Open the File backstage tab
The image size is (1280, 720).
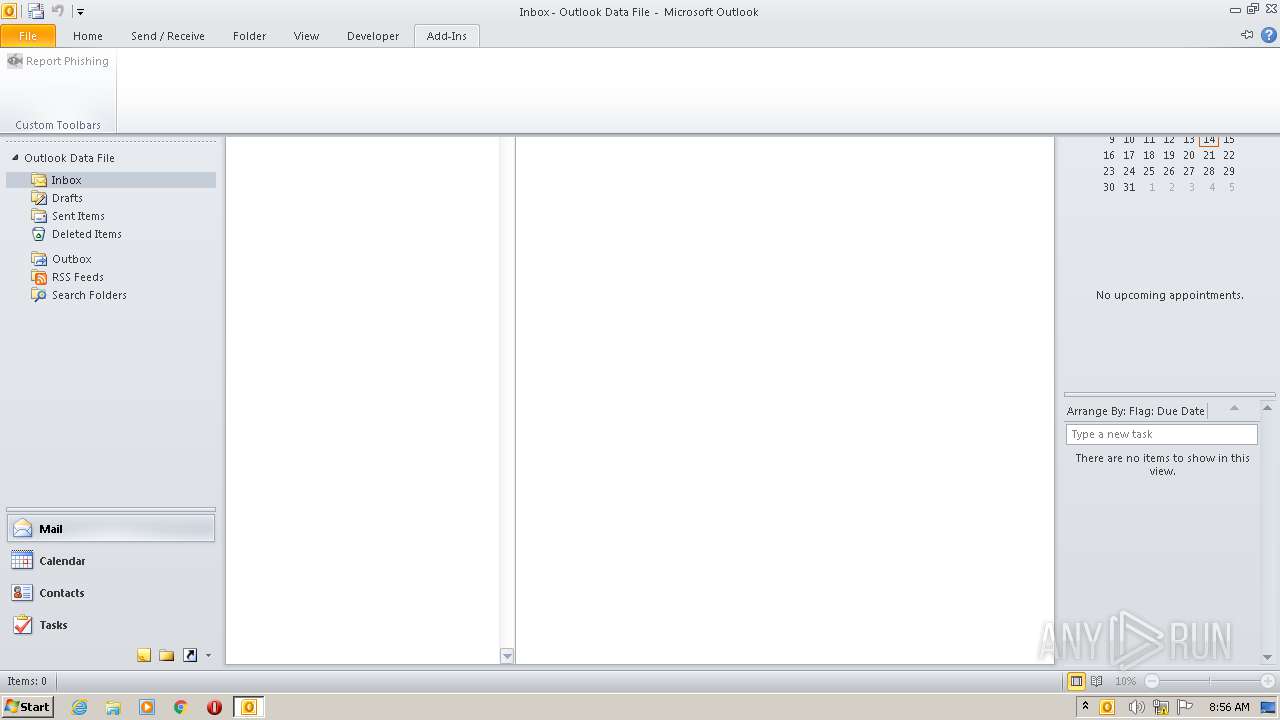[x=28, y=36]
